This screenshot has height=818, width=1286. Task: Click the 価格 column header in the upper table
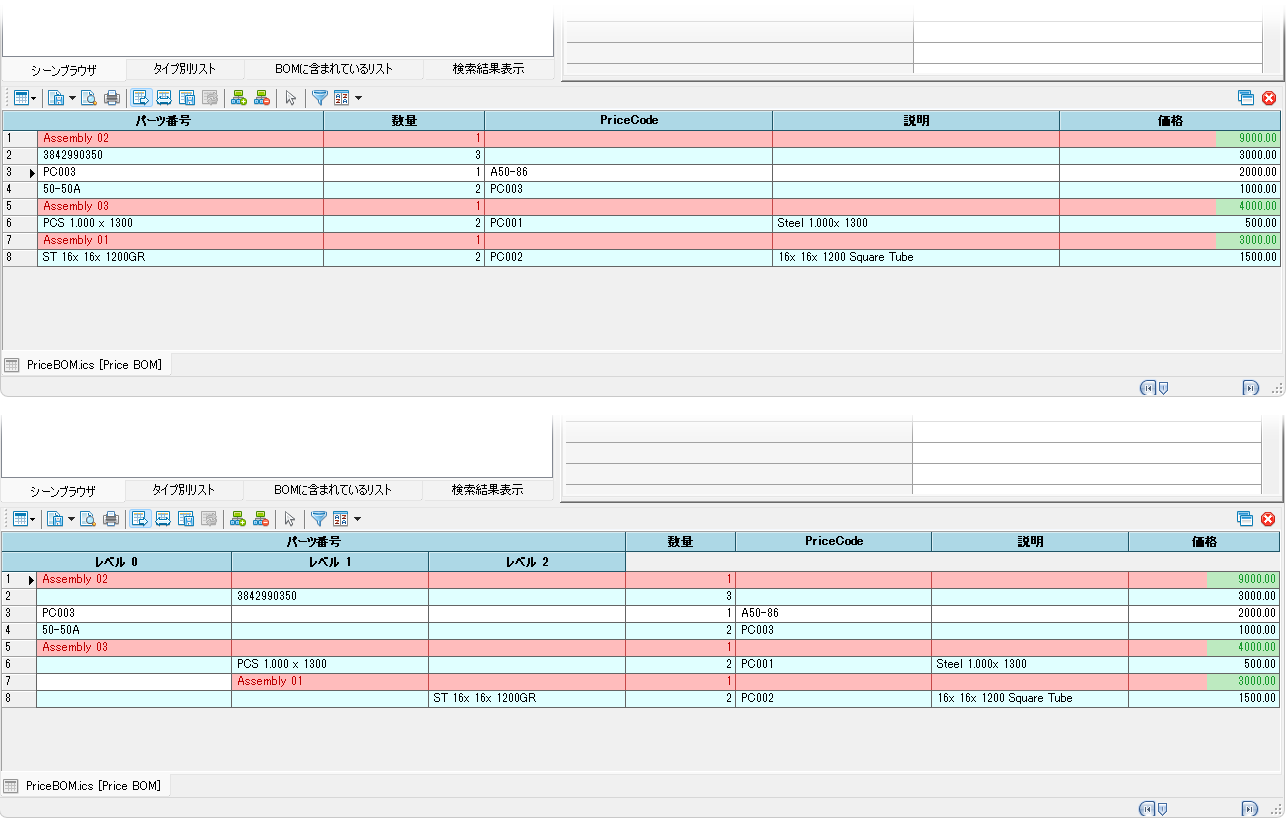point(1168,120)
